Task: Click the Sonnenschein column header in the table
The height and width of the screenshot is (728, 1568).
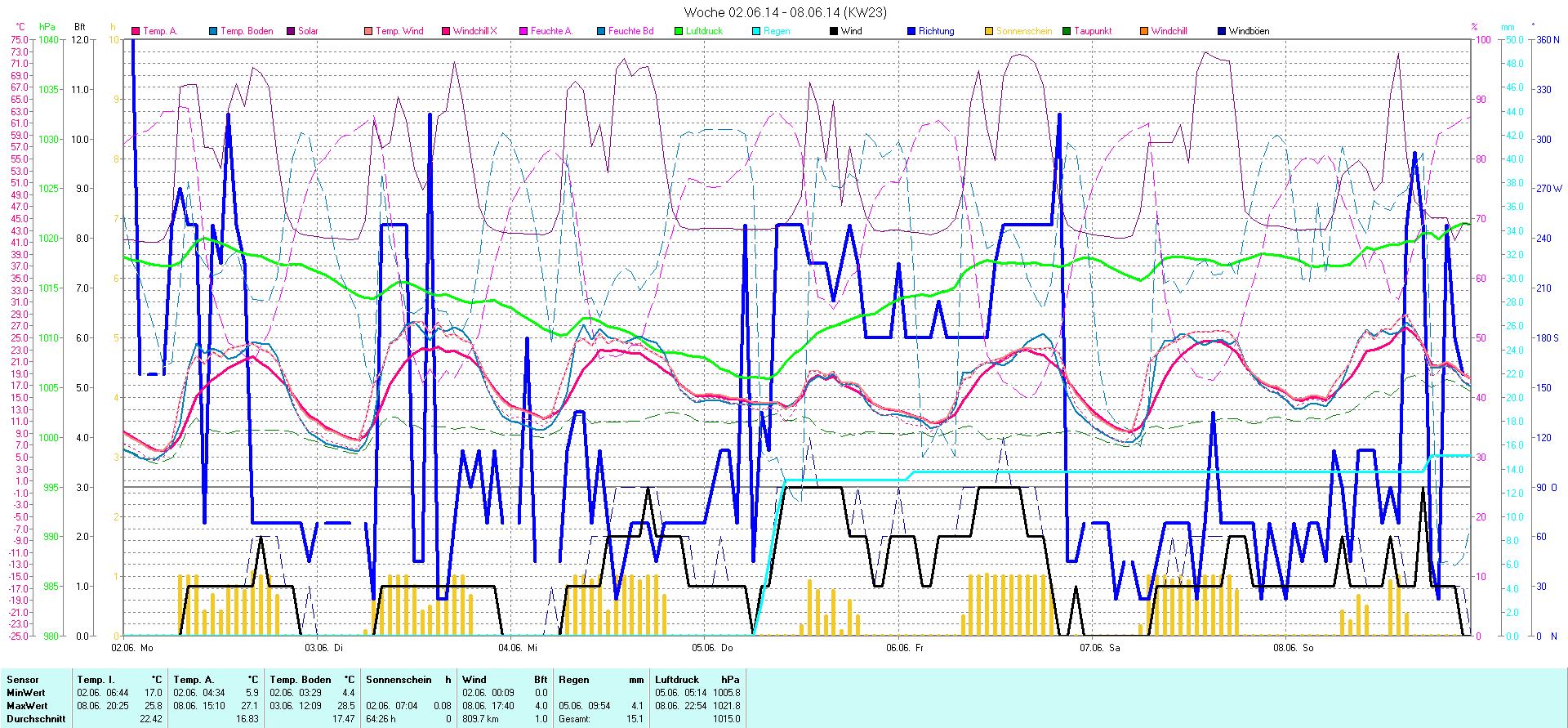Action: [x=399, y=680]
